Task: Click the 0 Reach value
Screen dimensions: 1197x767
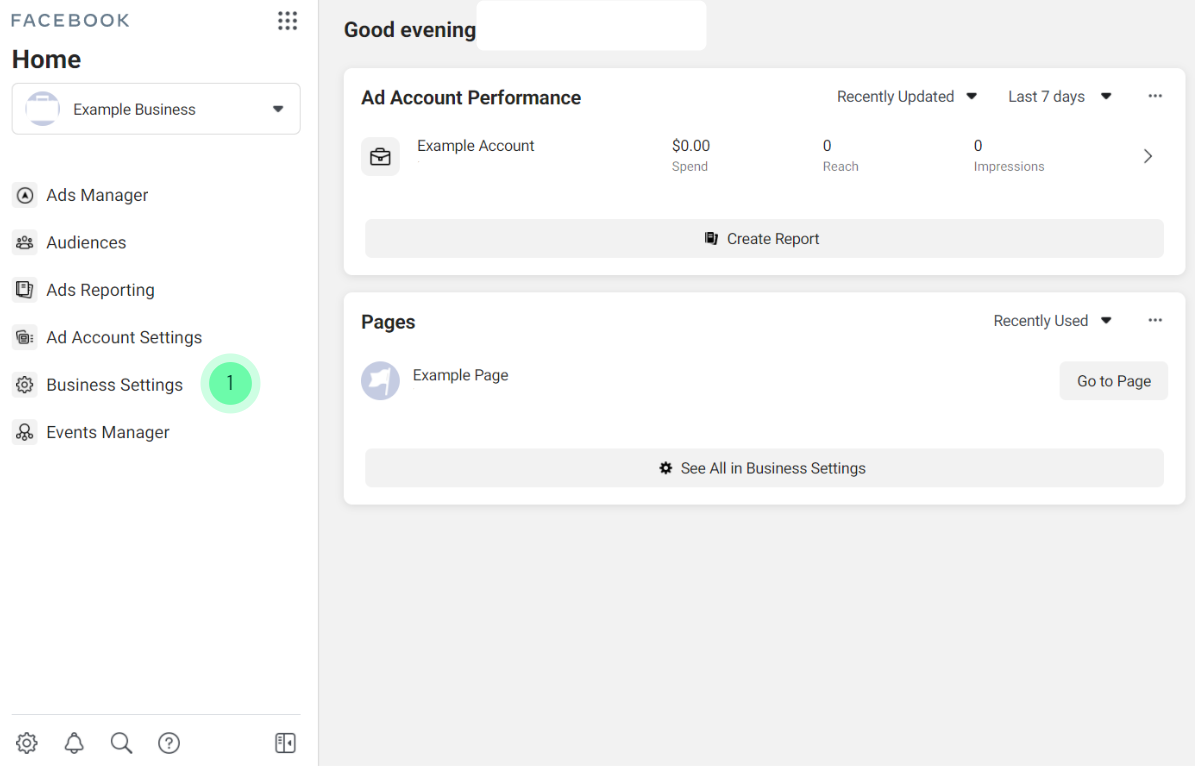Action: [827, 146]
